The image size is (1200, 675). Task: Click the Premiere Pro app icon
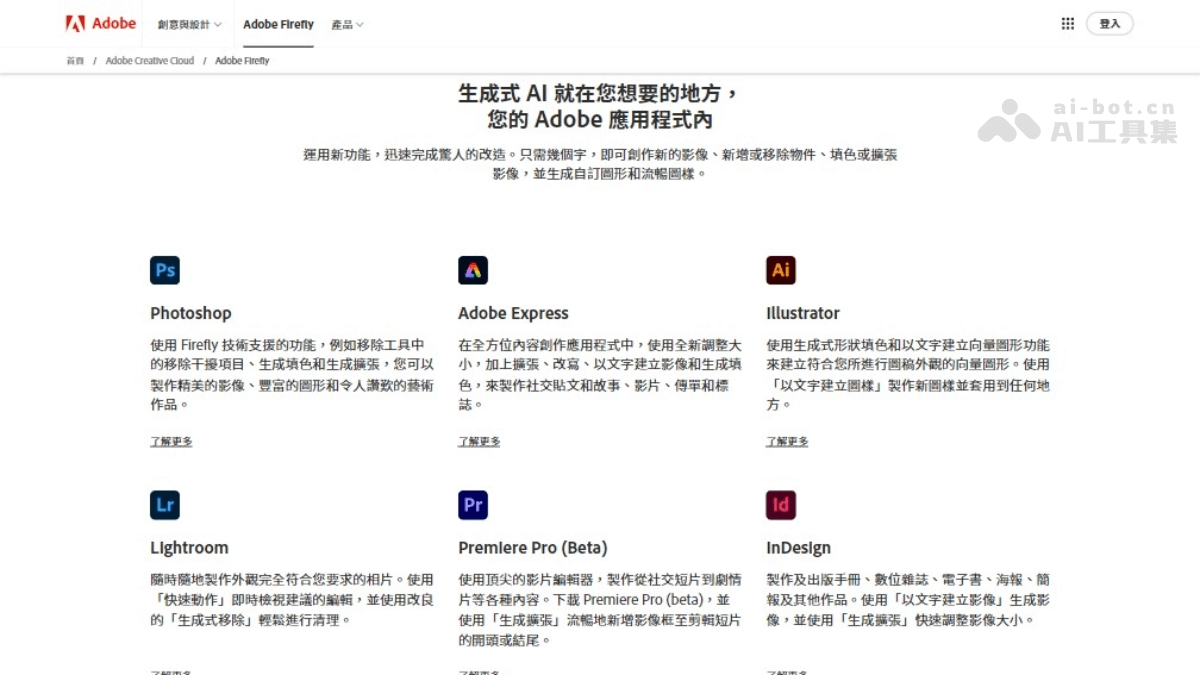coord(472,505)
